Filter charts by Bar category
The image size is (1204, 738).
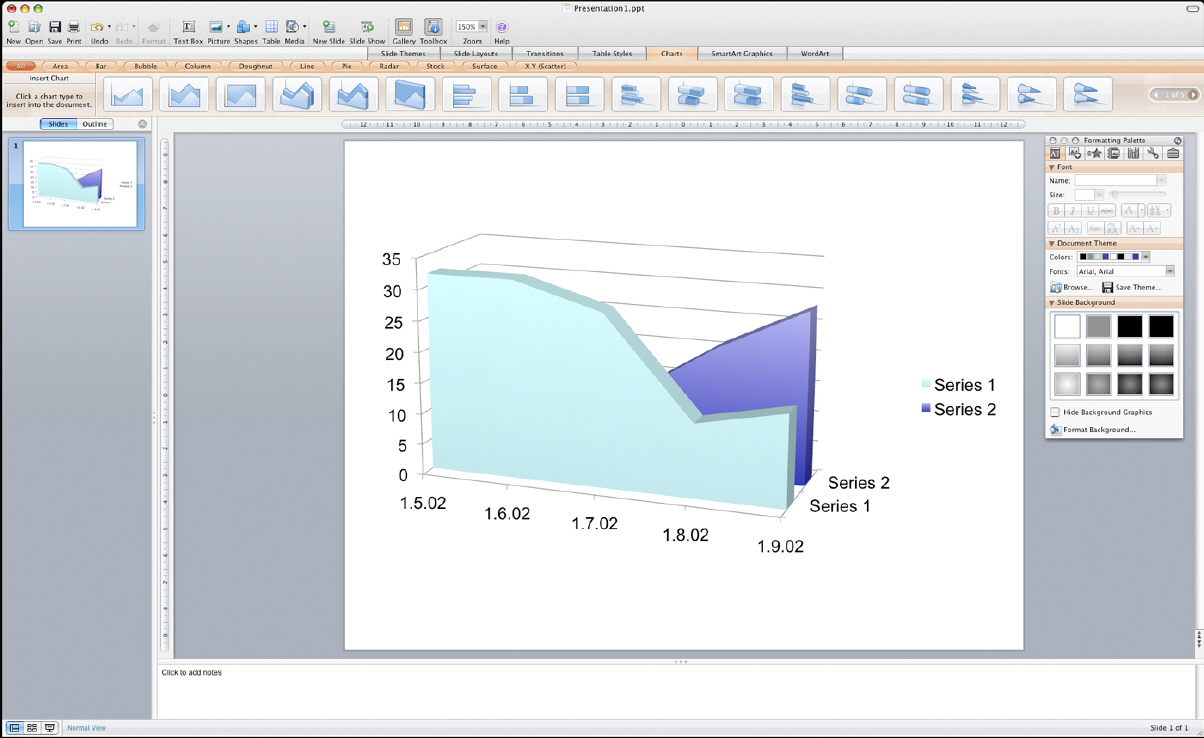coord(101,66)
